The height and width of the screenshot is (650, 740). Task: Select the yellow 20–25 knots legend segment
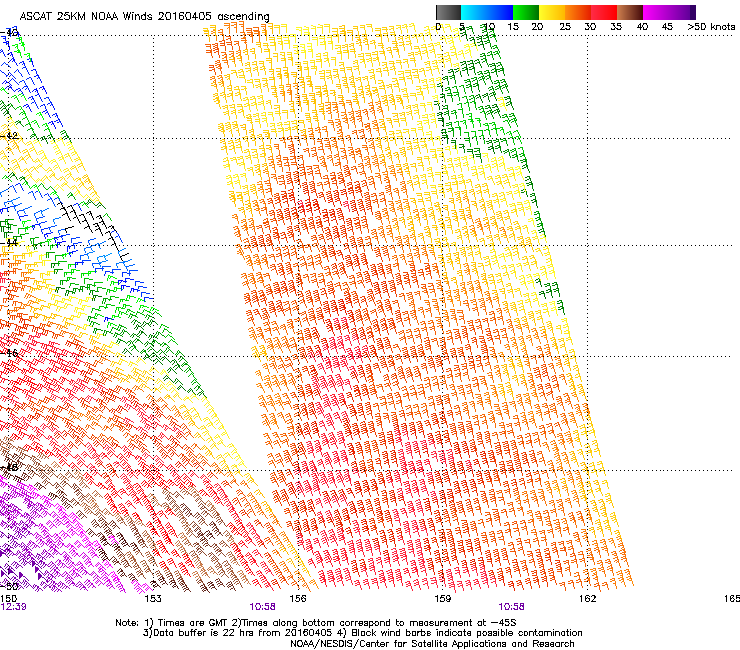coord(552,12)
